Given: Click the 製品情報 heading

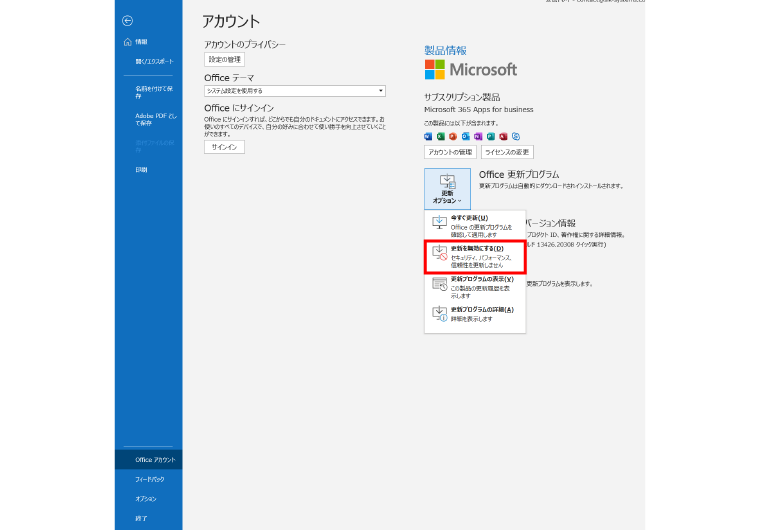Looking at the screenshot, I should [445, 50].
